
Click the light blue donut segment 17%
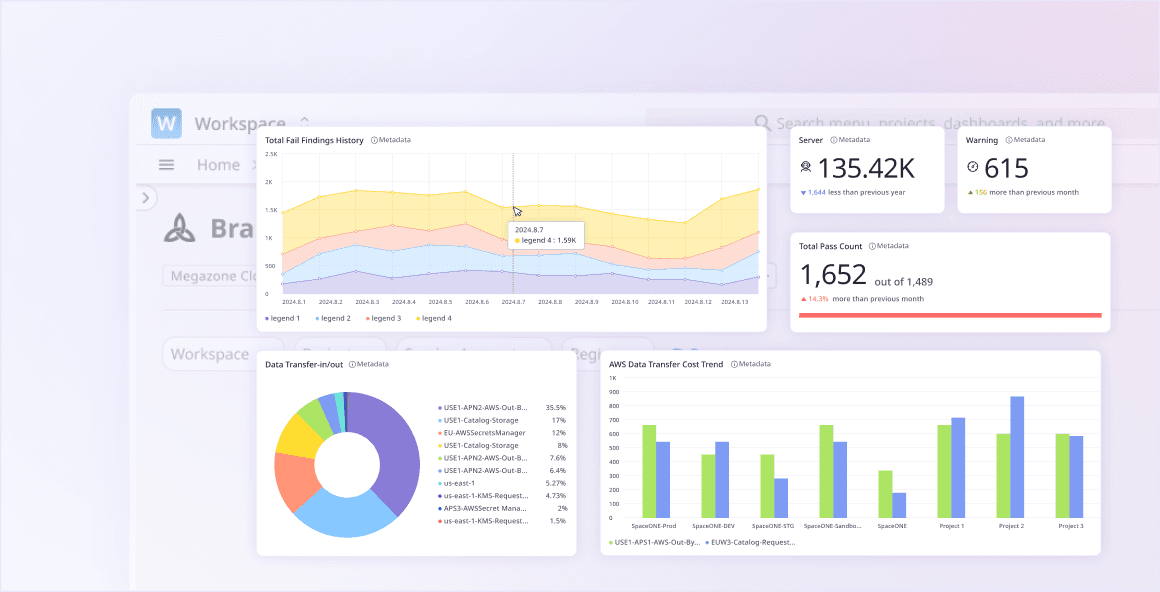point(344,515)
